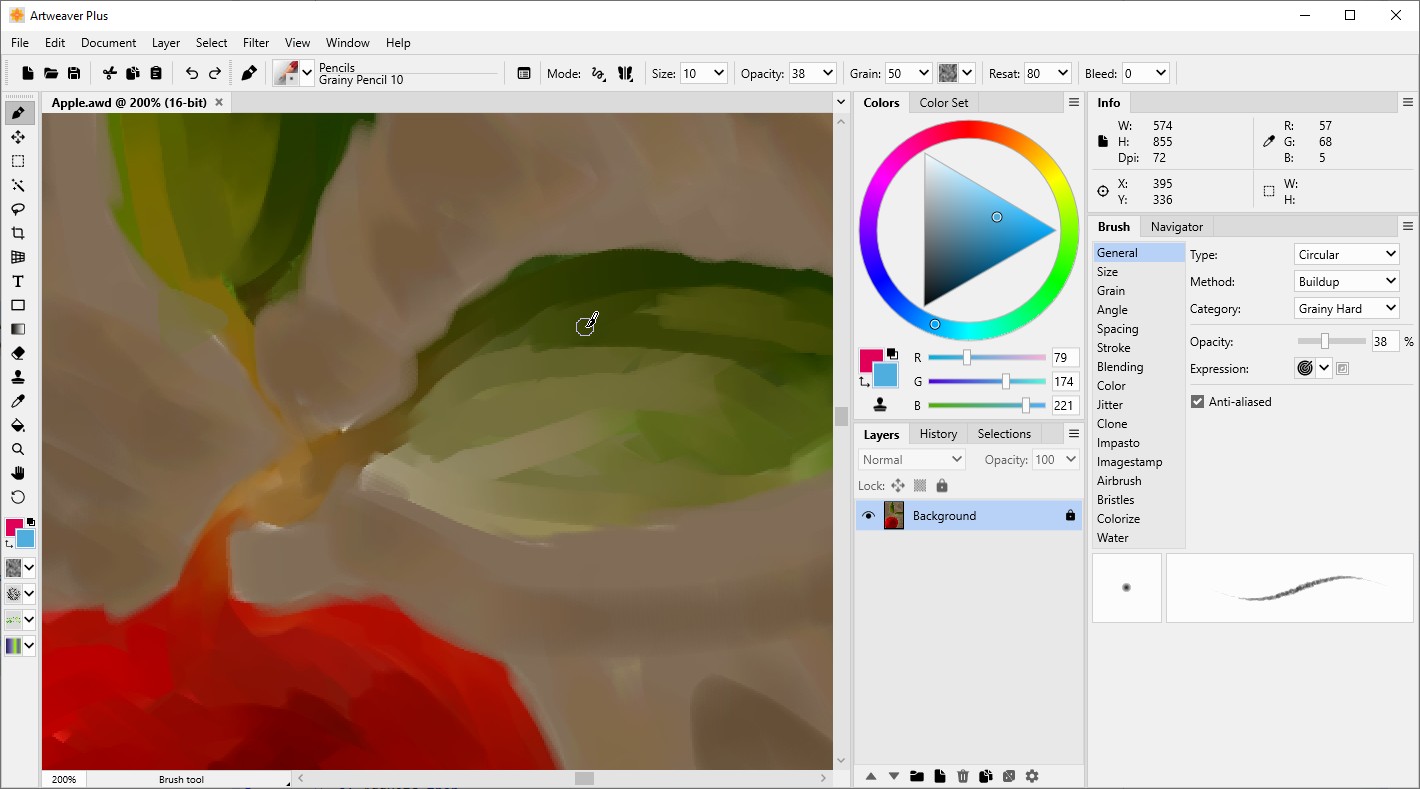This screenshot has width=1420, height=789.
Task: Select the Crop tool
Action: [x=18, y=233]
